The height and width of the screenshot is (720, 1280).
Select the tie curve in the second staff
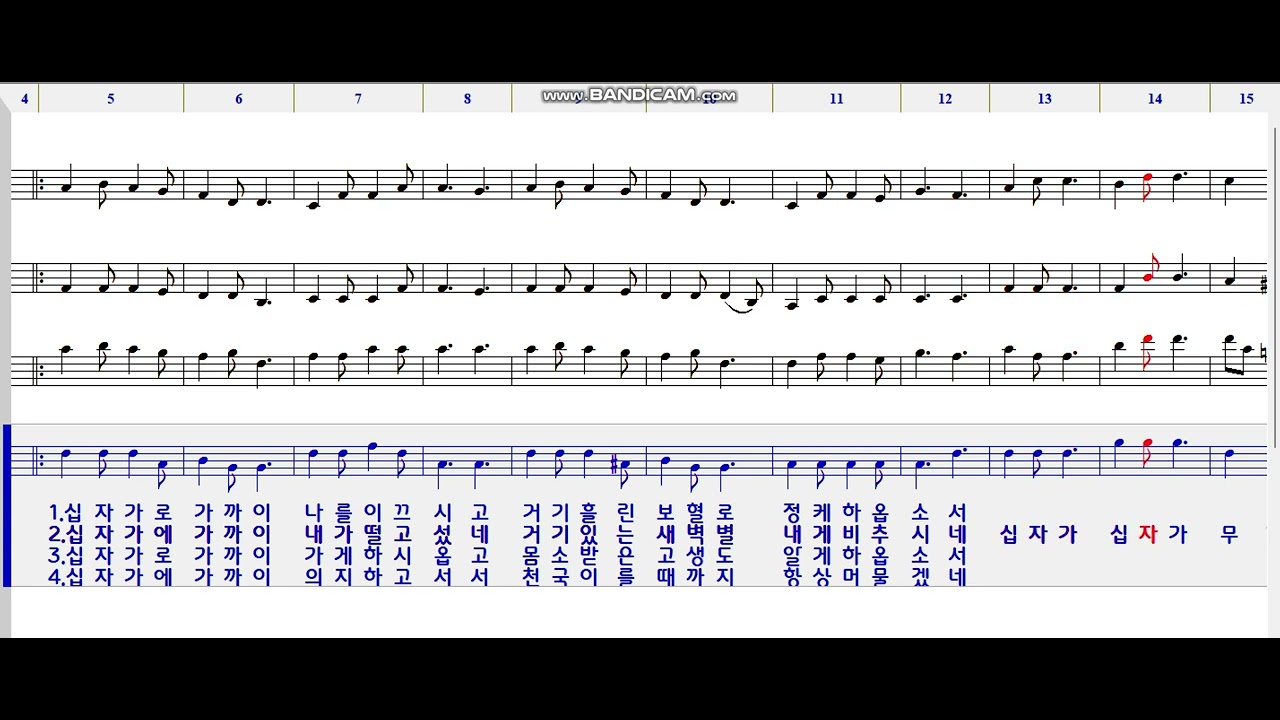pyautogui.click(x=739, y=307)
